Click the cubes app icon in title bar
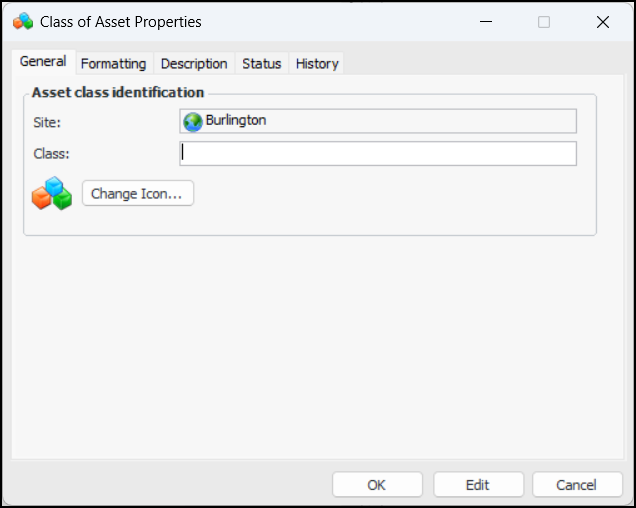 click(x=22, y=21)
